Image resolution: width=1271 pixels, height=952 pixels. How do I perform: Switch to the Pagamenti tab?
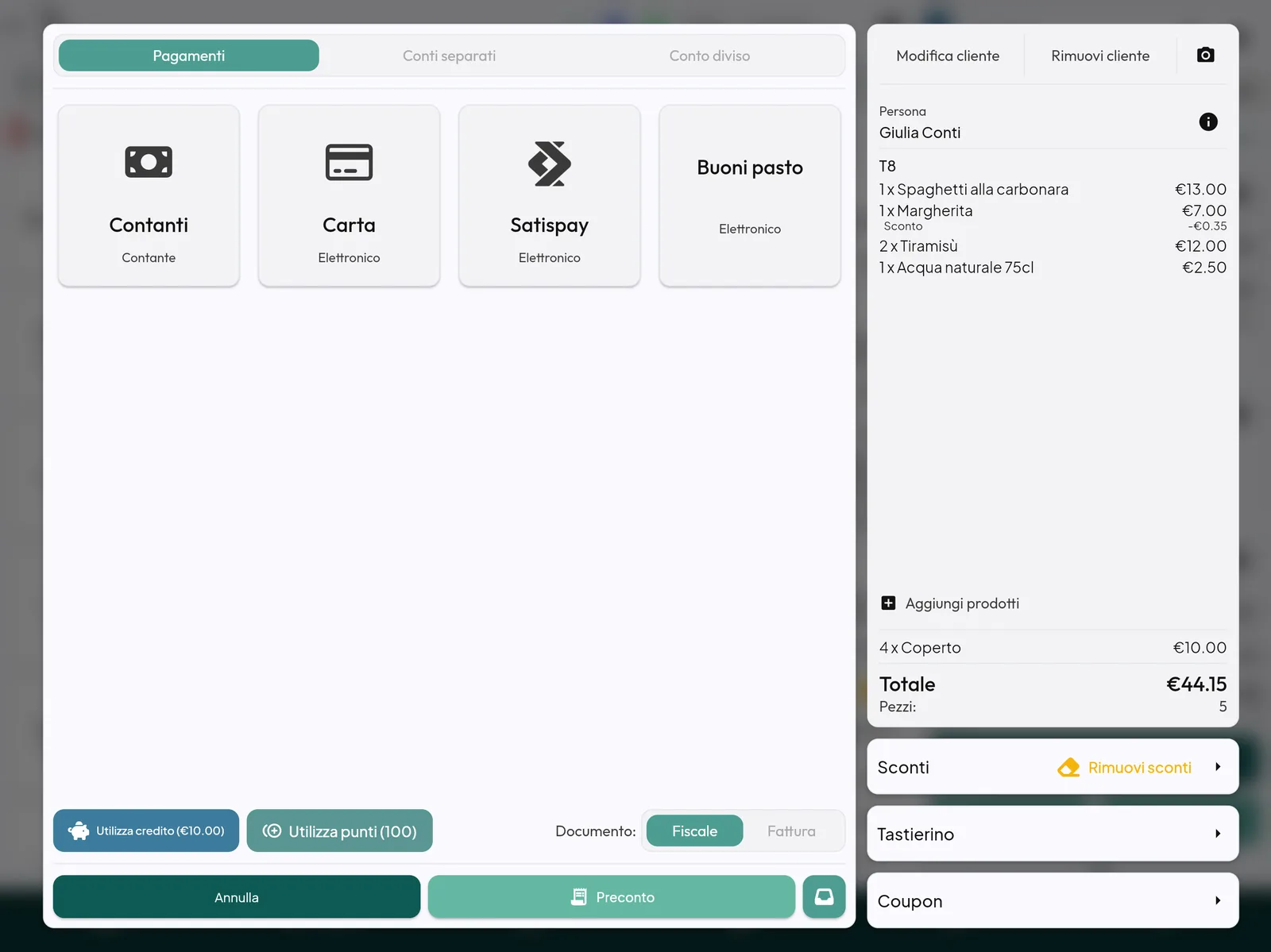pos(189,56)
